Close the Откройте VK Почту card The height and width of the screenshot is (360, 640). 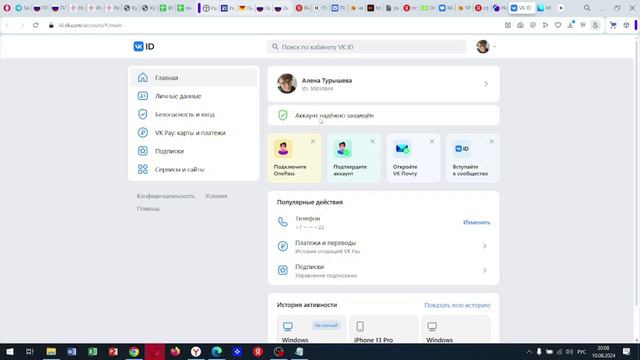(x=432, y=141)
